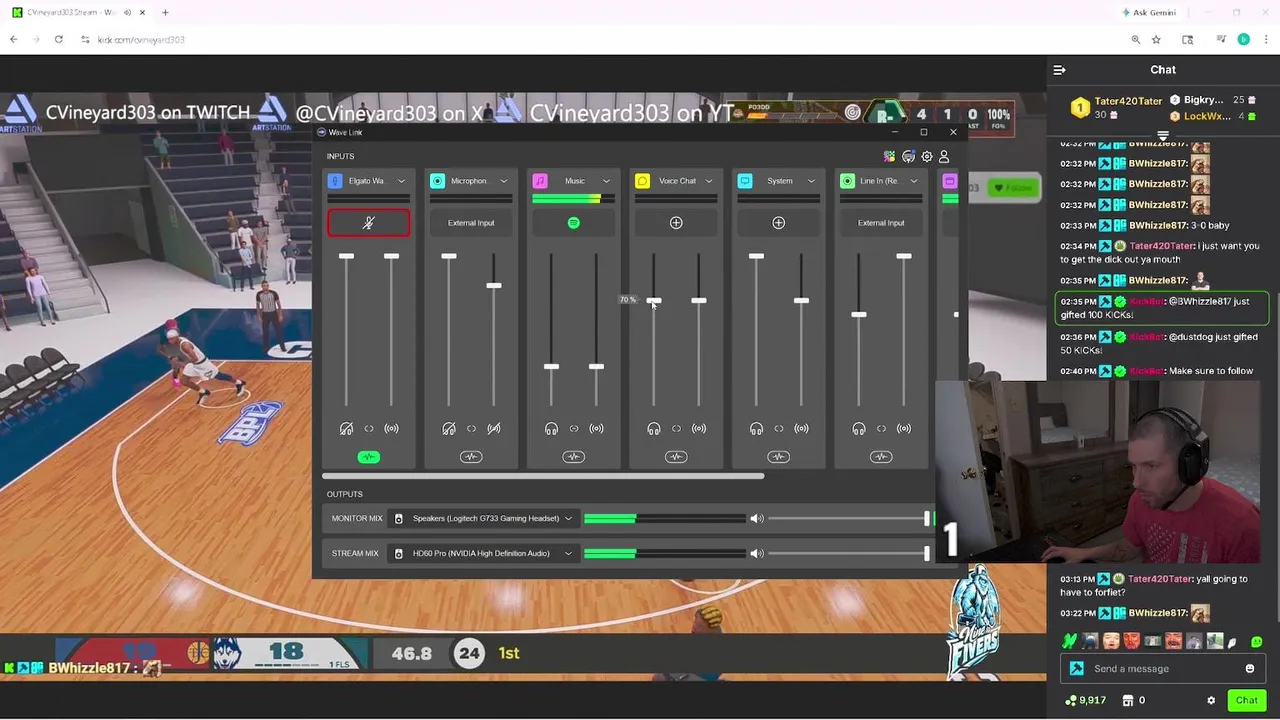
Task: Open audio effects for System channel
Action: pos(778,457)
